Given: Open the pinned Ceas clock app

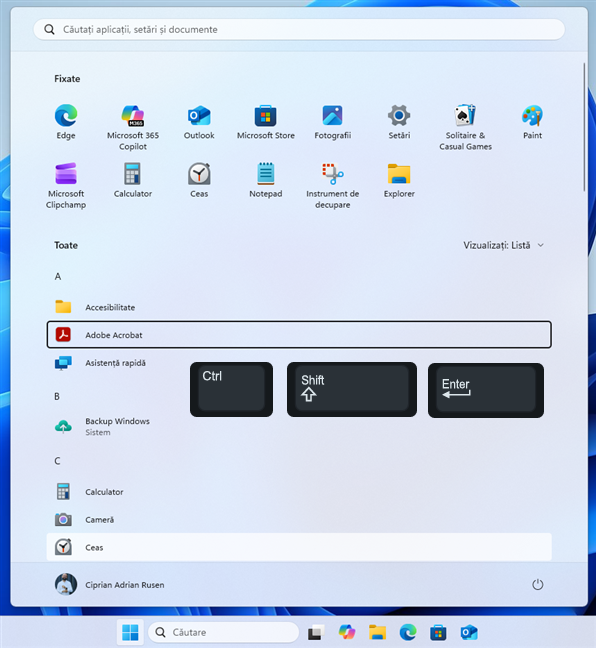Looking at the screenshot, I should (199, 180).
